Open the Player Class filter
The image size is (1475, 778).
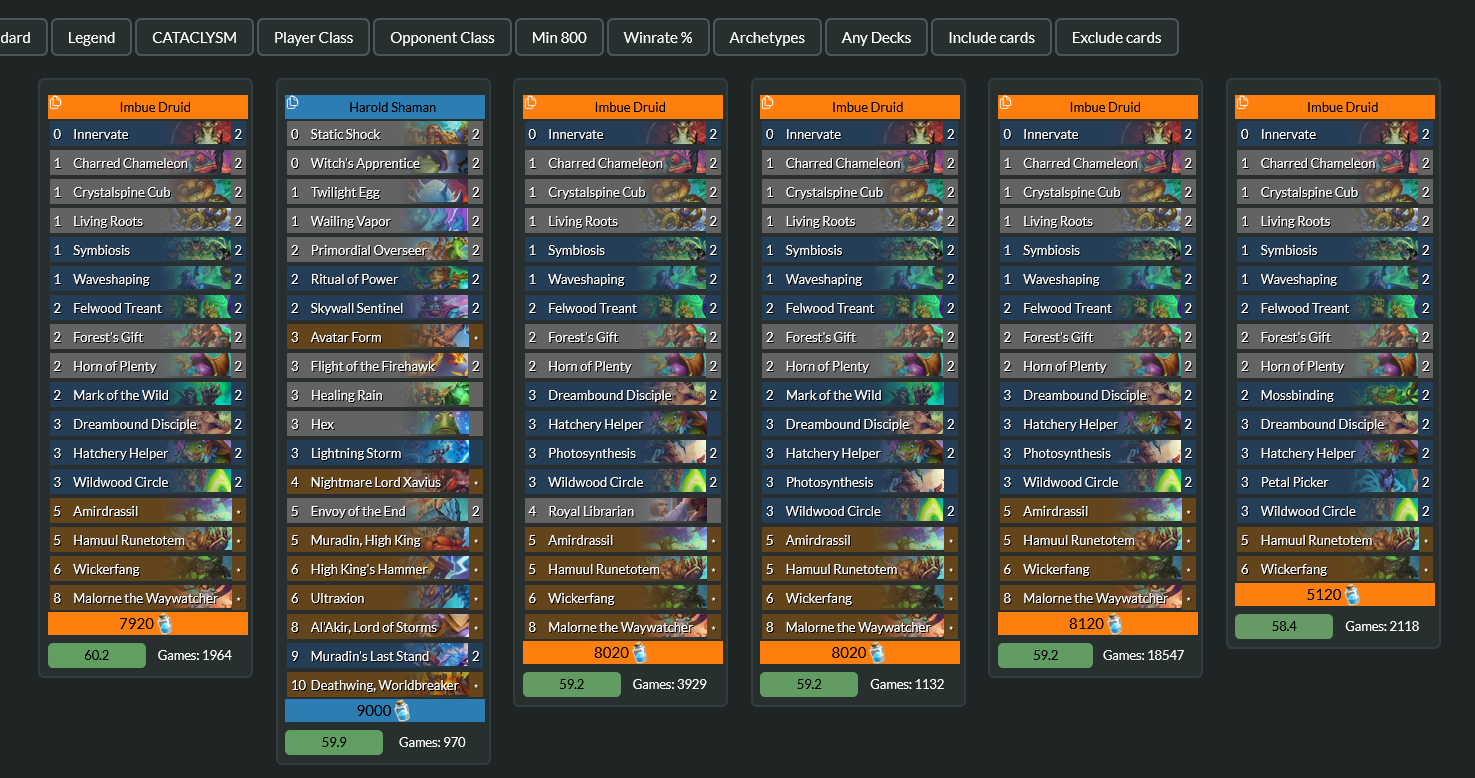[313, 38]
